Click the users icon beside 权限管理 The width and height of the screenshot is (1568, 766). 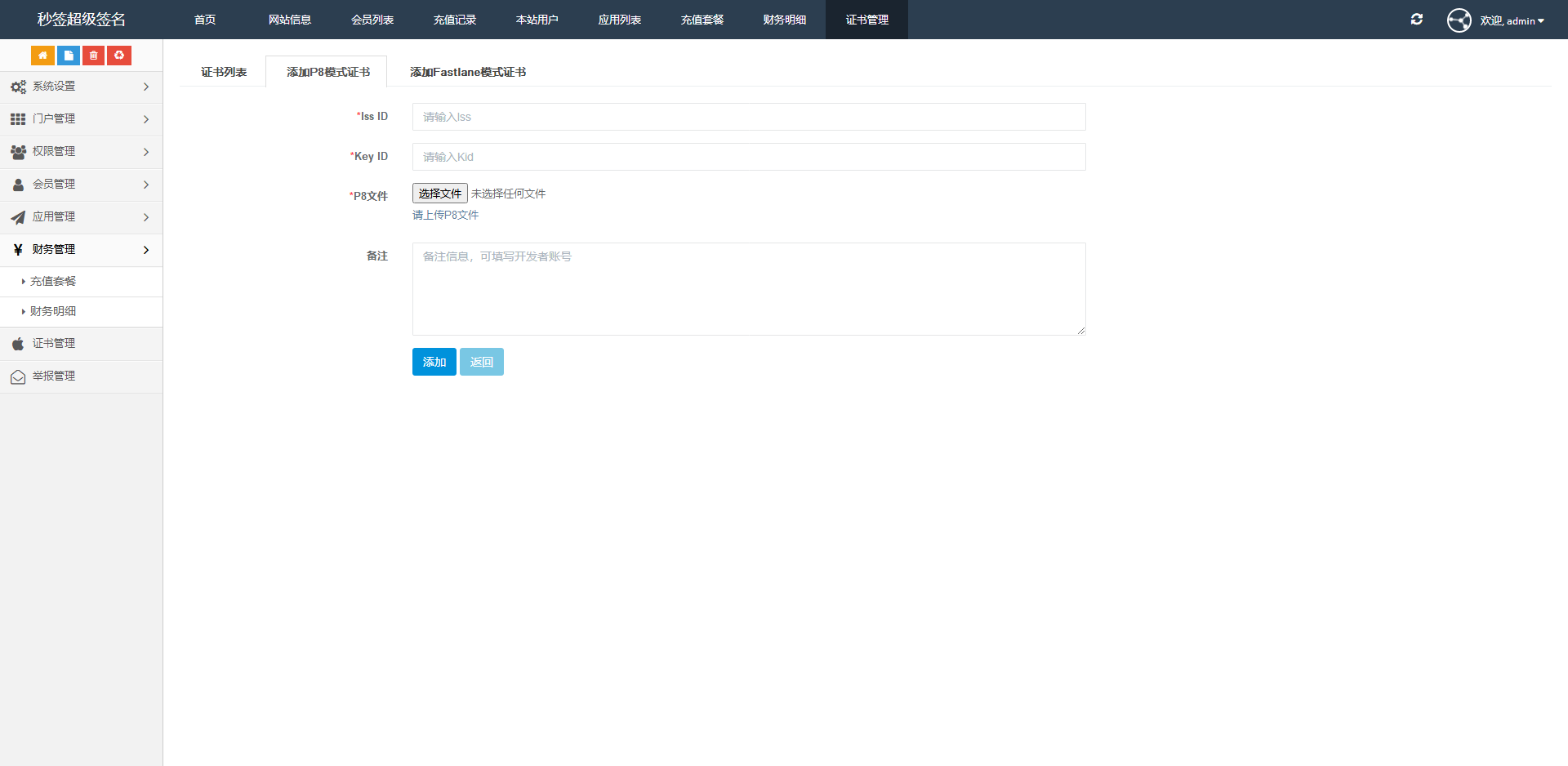click(x=18, y=152)
